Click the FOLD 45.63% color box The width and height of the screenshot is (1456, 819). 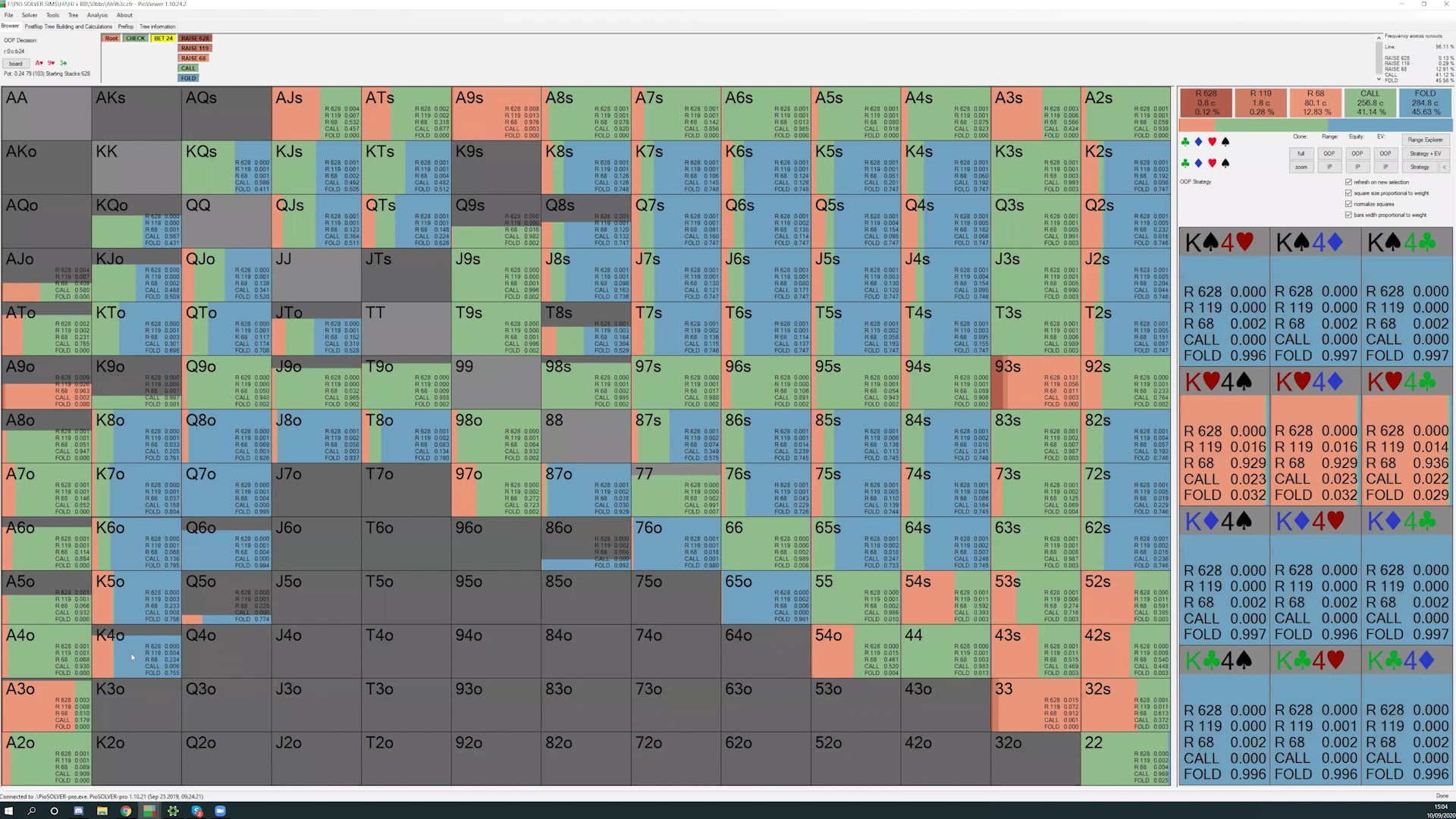(1425, 103)
